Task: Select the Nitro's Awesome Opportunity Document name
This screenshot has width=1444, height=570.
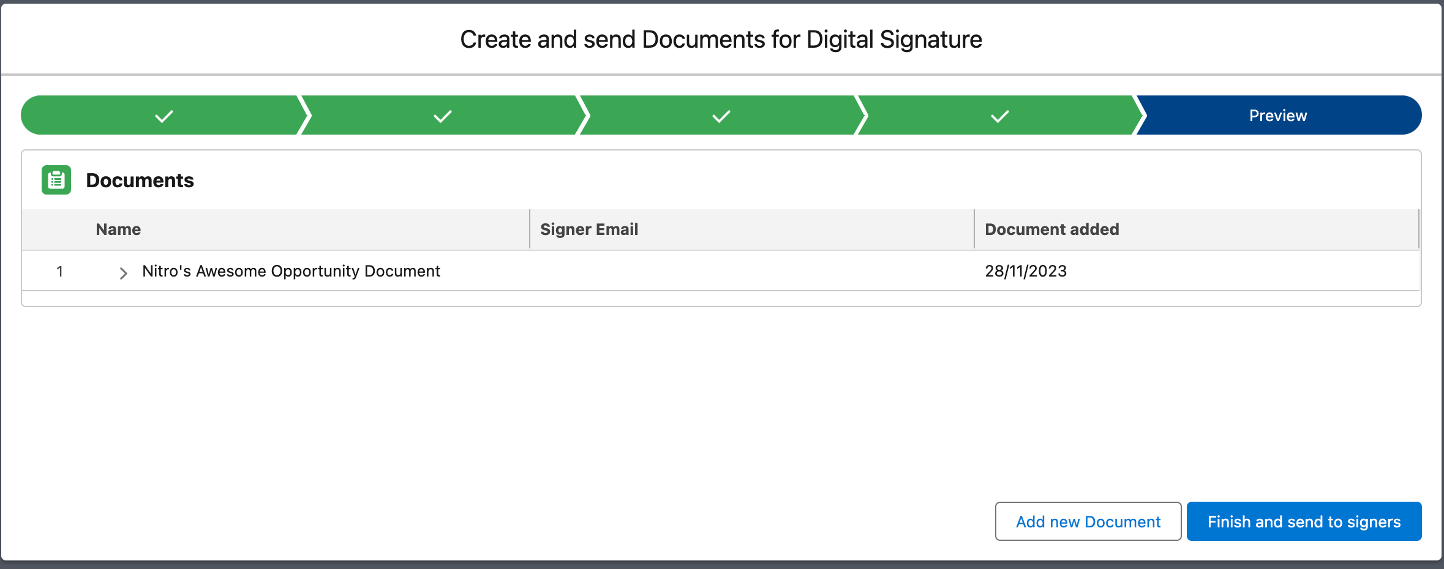Action: [x=291, y=271]
